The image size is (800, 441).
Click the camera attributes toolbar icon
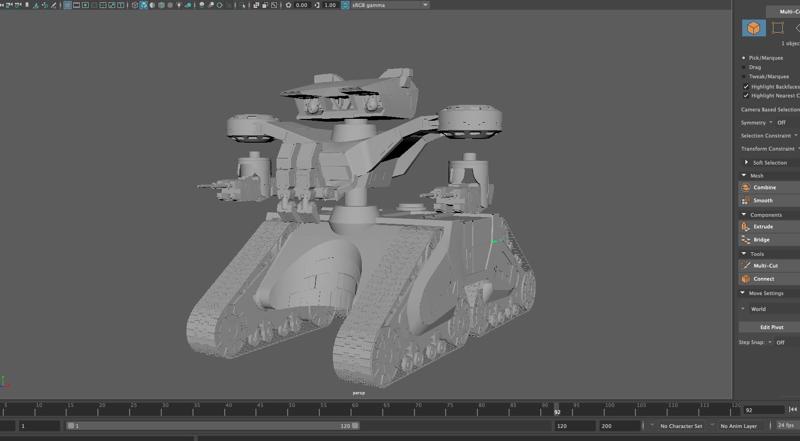pyautogui.click(x=18, y=5)
